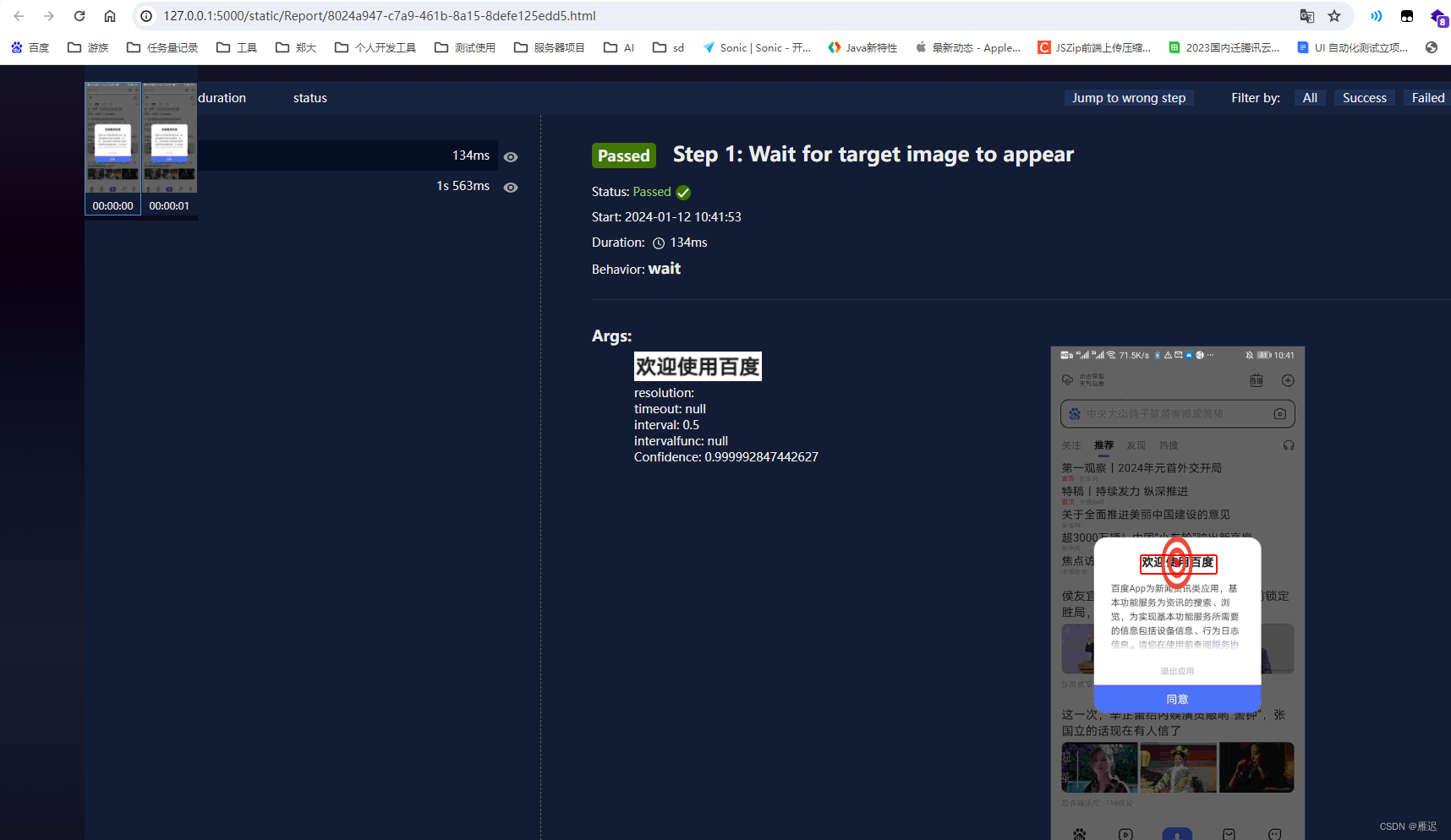1451x840 pixels.
Task: Open the 百度 bookmark
Action: 30,47
